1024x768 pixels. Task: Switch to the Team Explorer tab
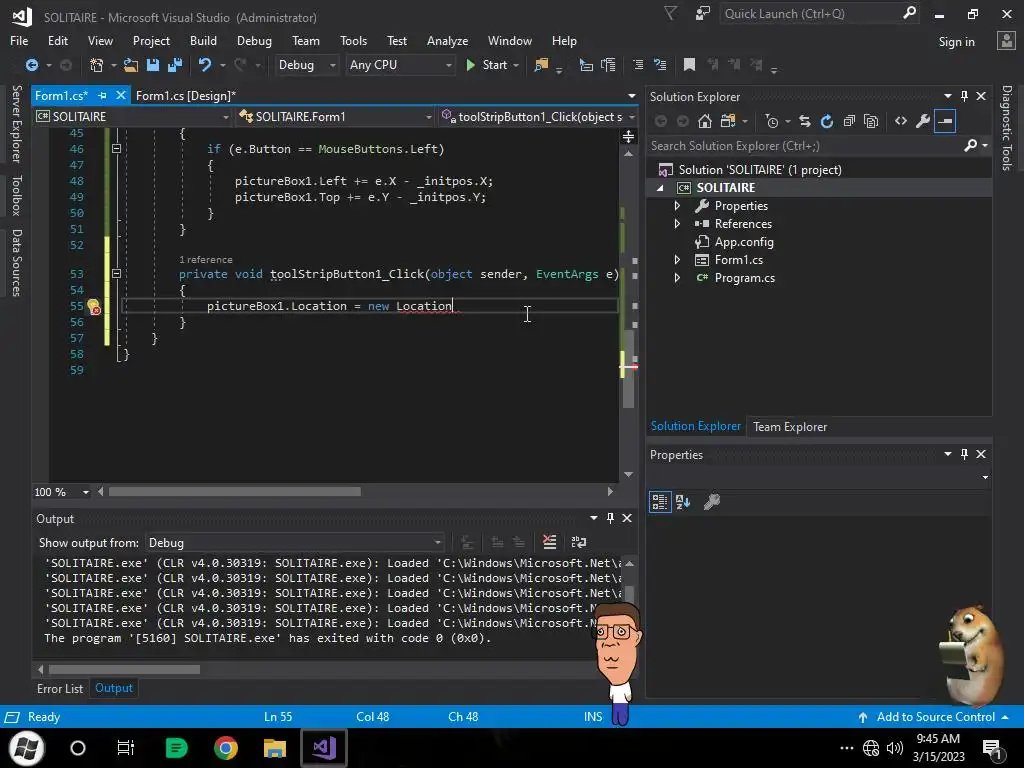[x=790, y=426]
